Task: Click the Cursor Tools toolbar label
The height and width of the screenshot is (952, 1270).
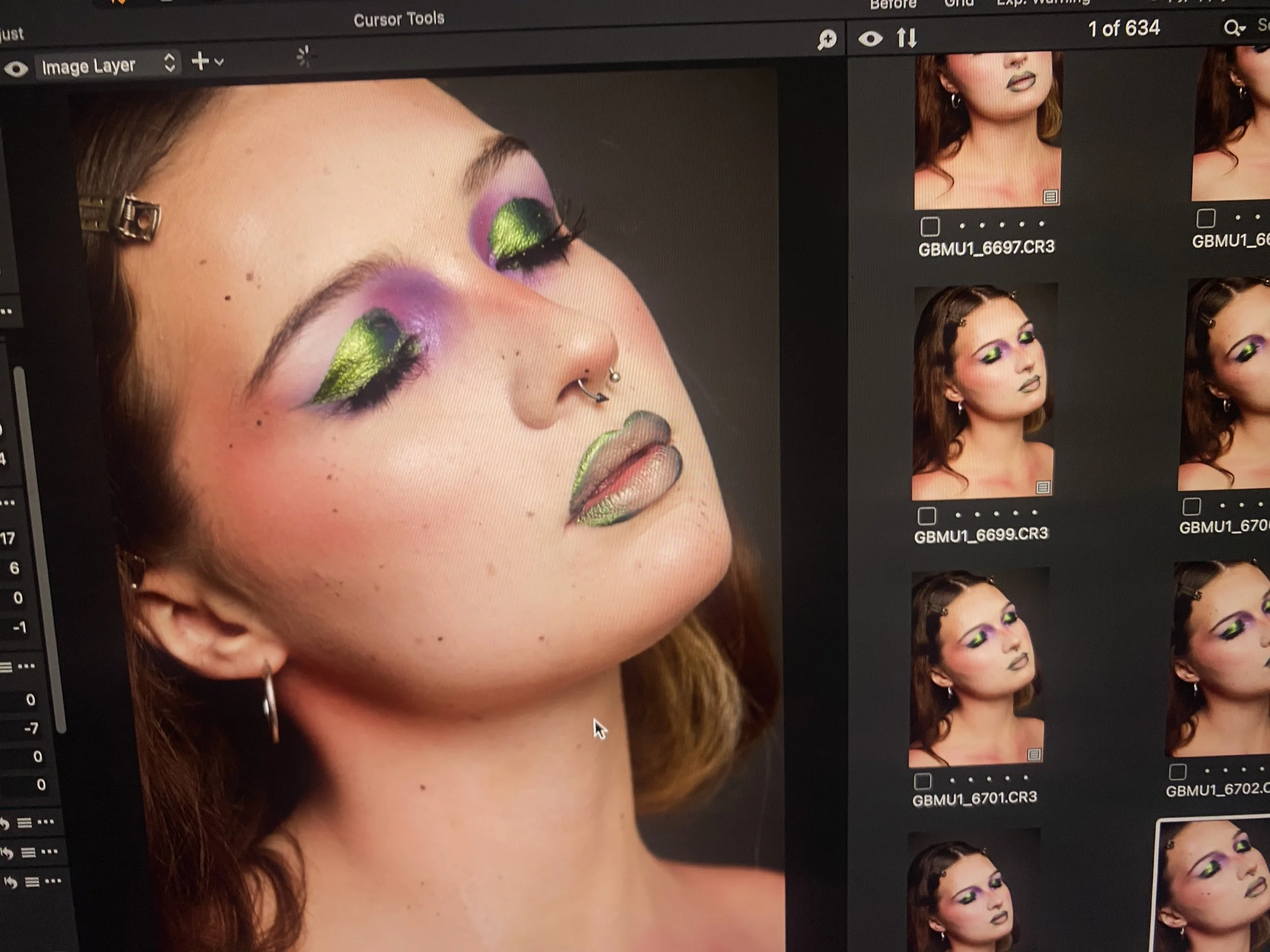Action: pos(398,19)
